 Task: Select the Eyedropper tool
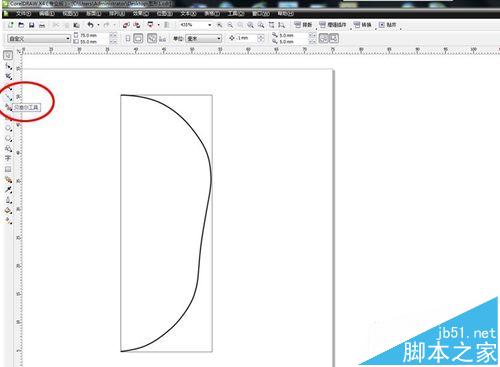click(x=8, y=190)
